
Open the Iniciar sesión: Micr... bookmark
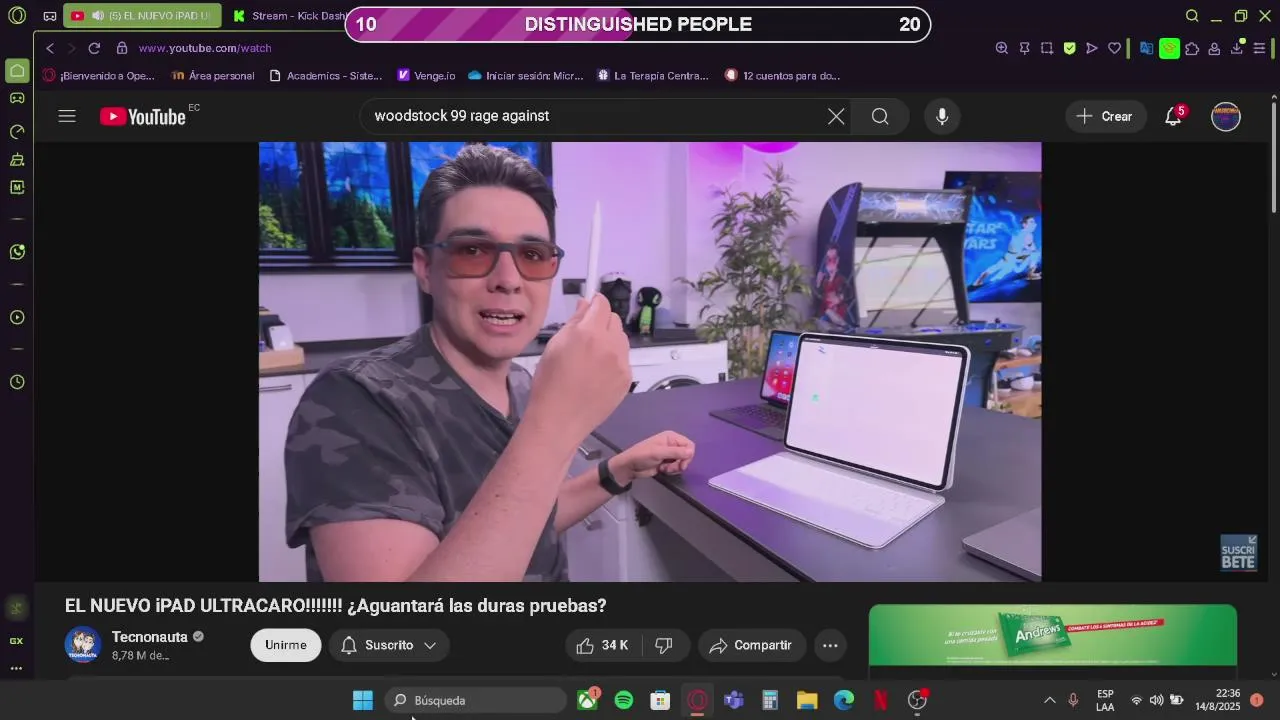[x=525, y=75]
